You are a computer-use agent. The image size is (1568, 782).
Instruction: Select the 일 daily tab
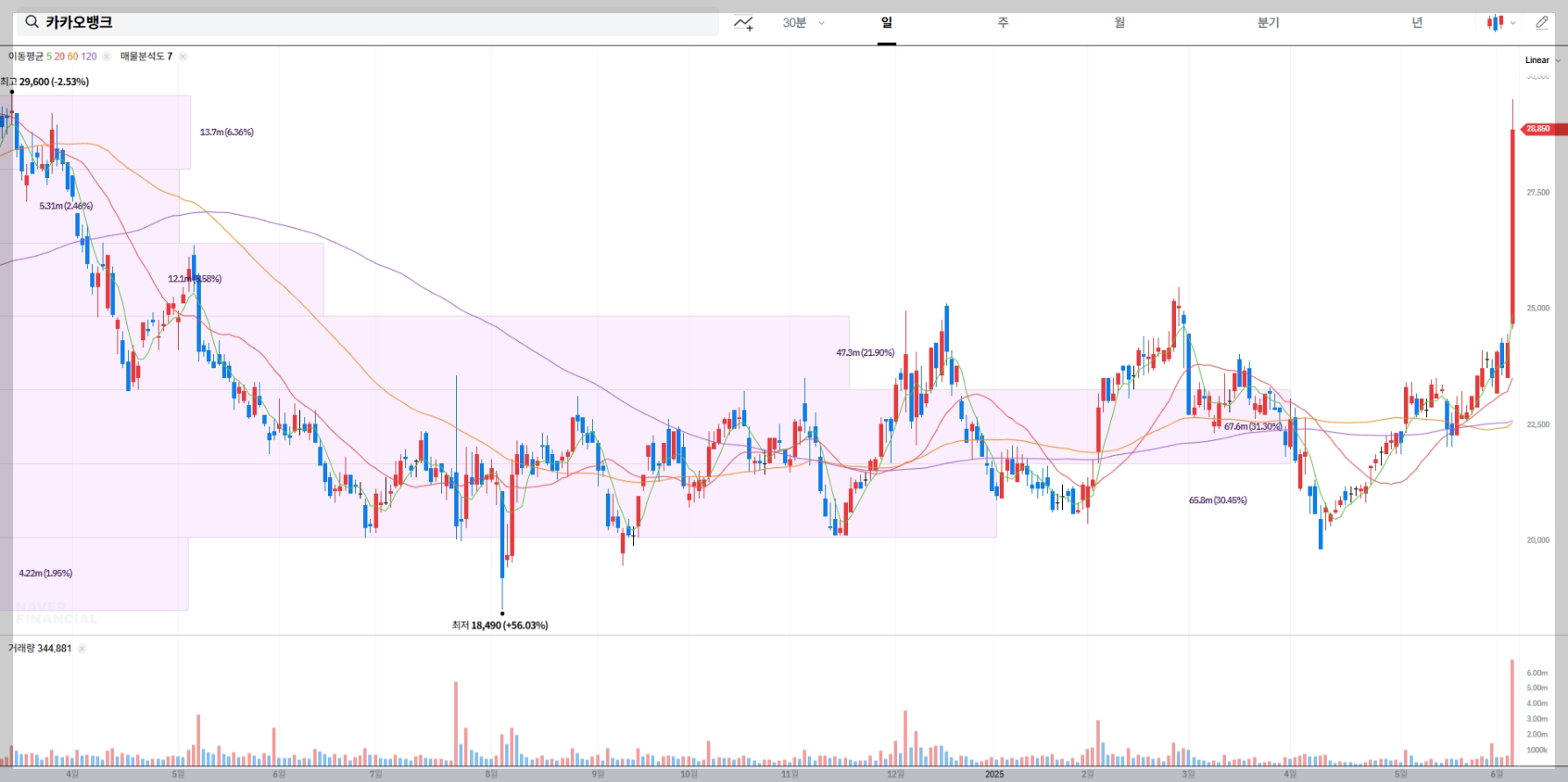coord(887,23)
